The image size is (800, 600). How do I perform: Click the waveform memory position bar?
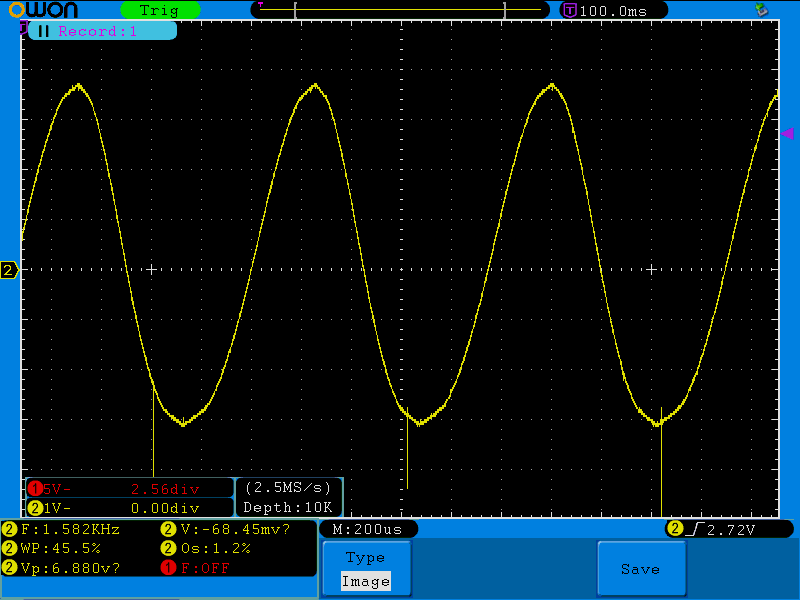400,10
